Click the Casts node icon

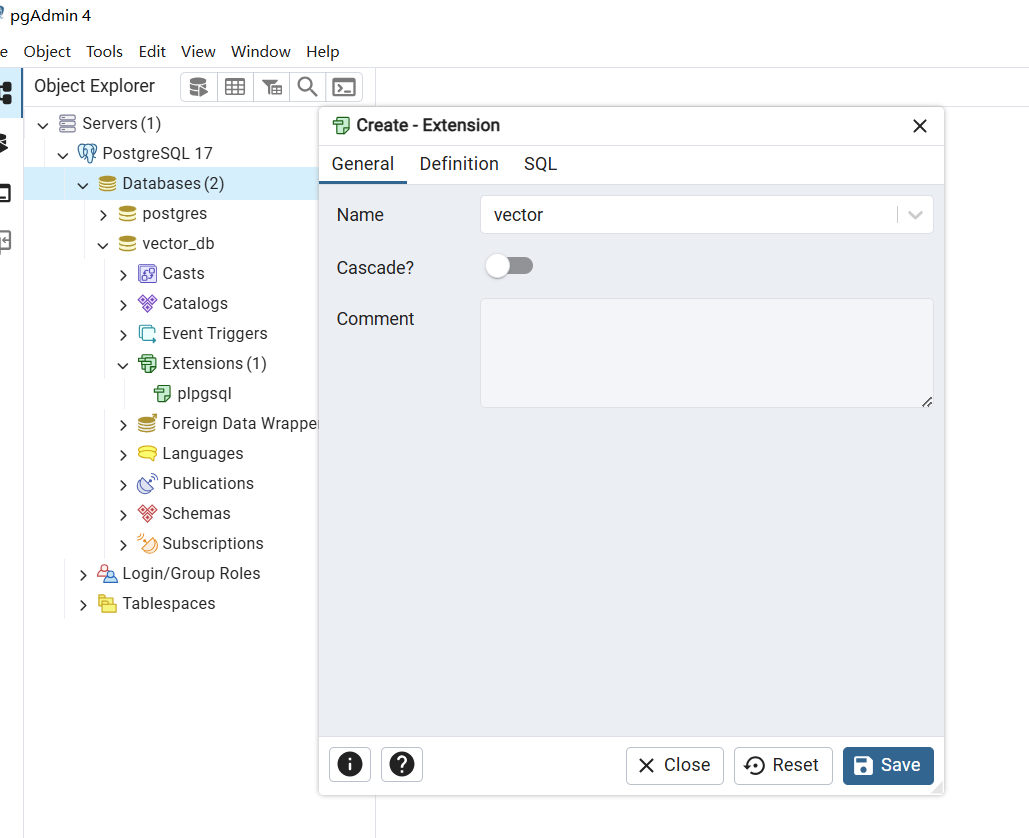[x=147, y=274]
